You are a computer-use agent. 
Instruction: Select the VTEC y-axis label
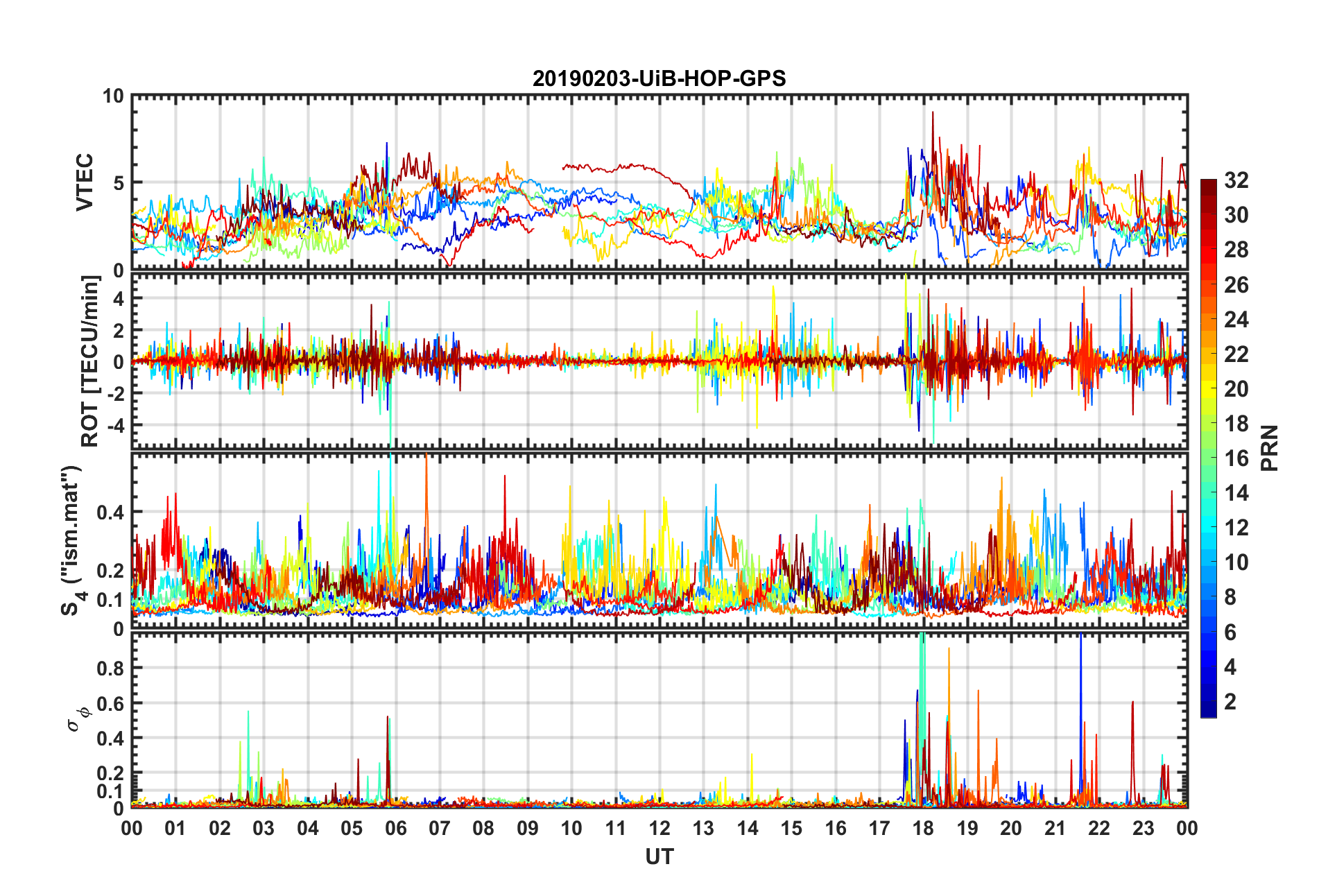tap(85, 182)
